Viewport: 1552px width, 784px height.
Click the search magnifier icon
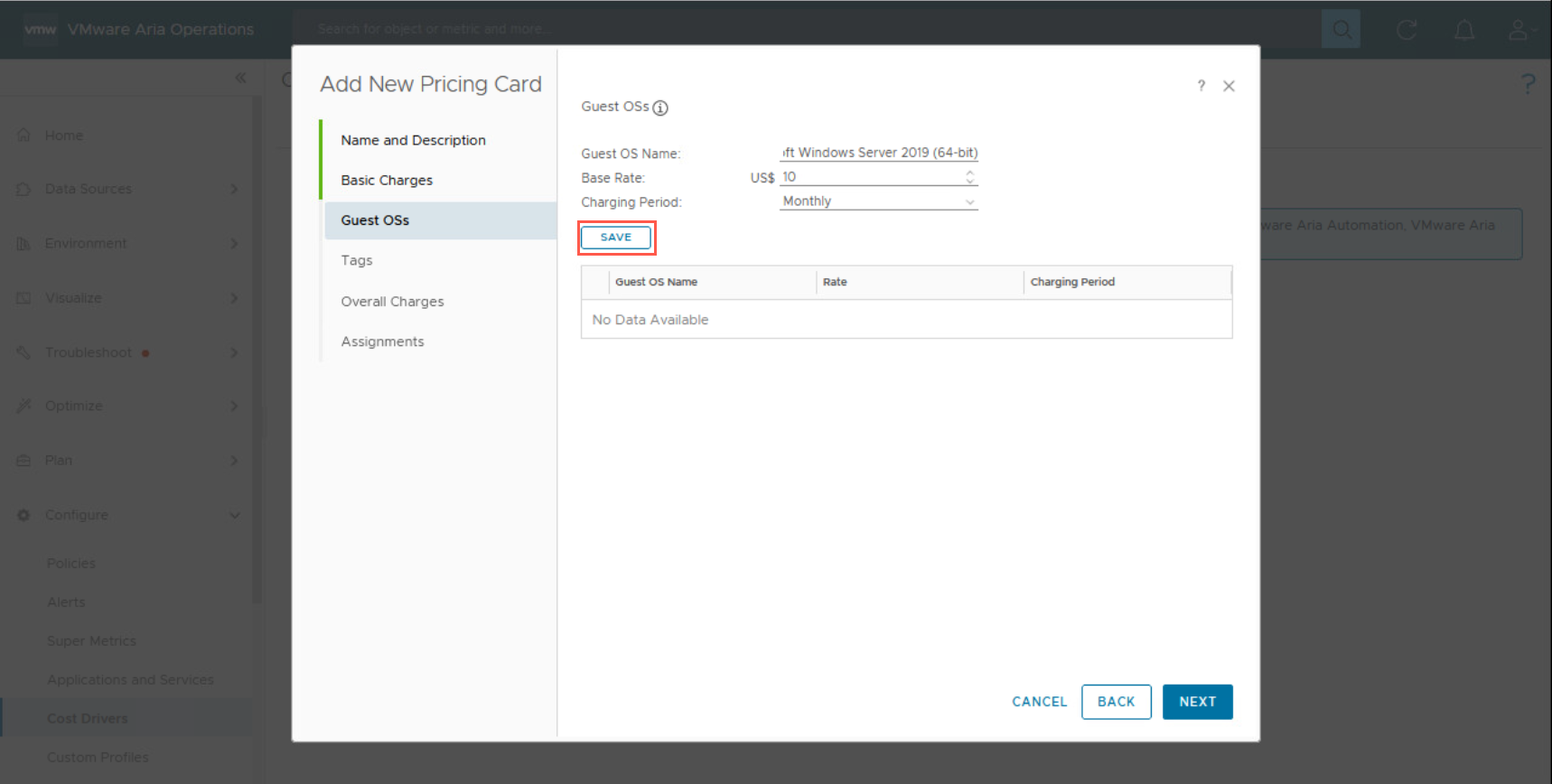coord(1341,30)
